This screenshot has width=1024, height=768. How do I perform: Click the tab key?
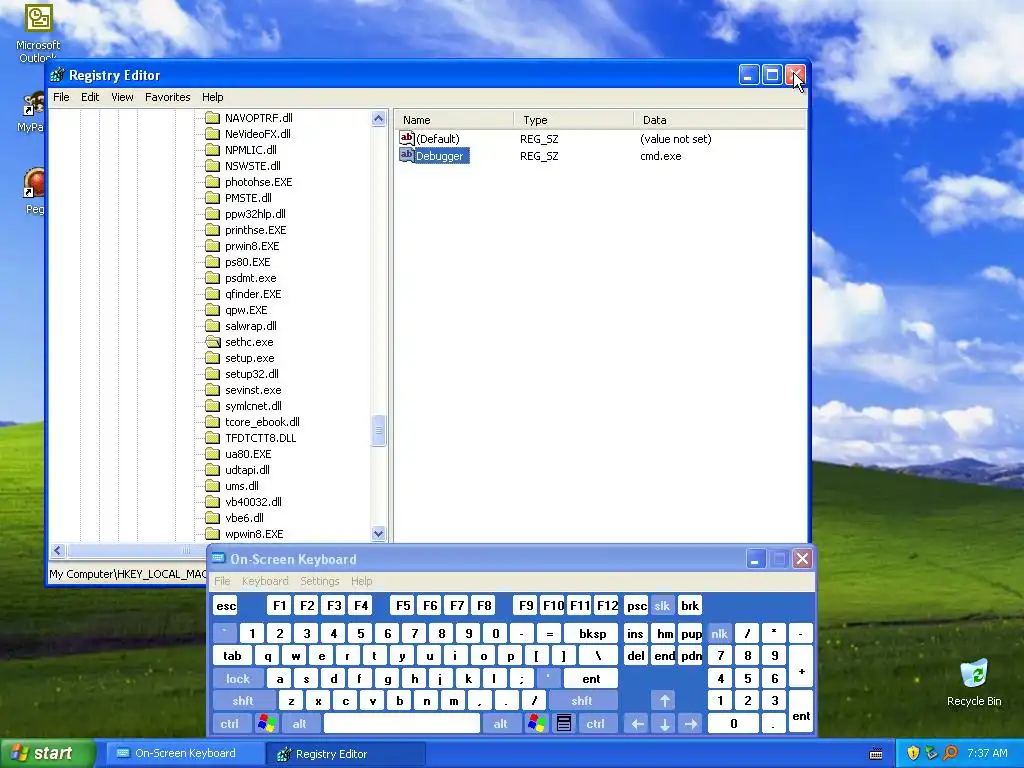tap(232, 656)
